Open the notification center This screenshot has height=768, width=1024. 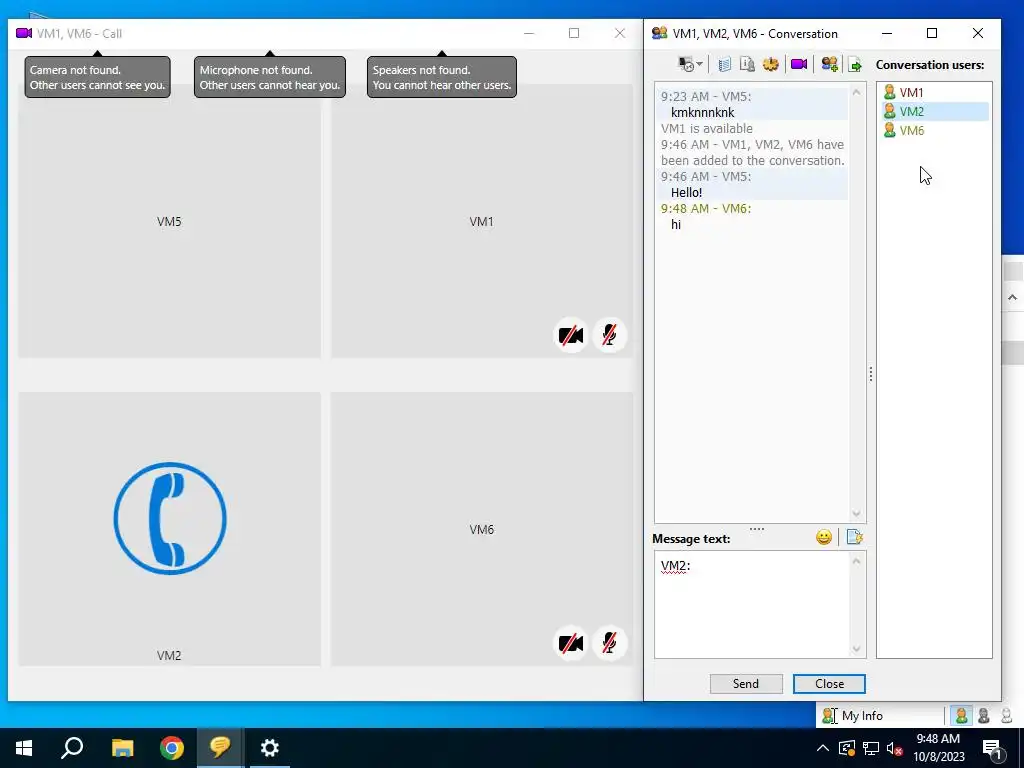[x=993, y=748]
